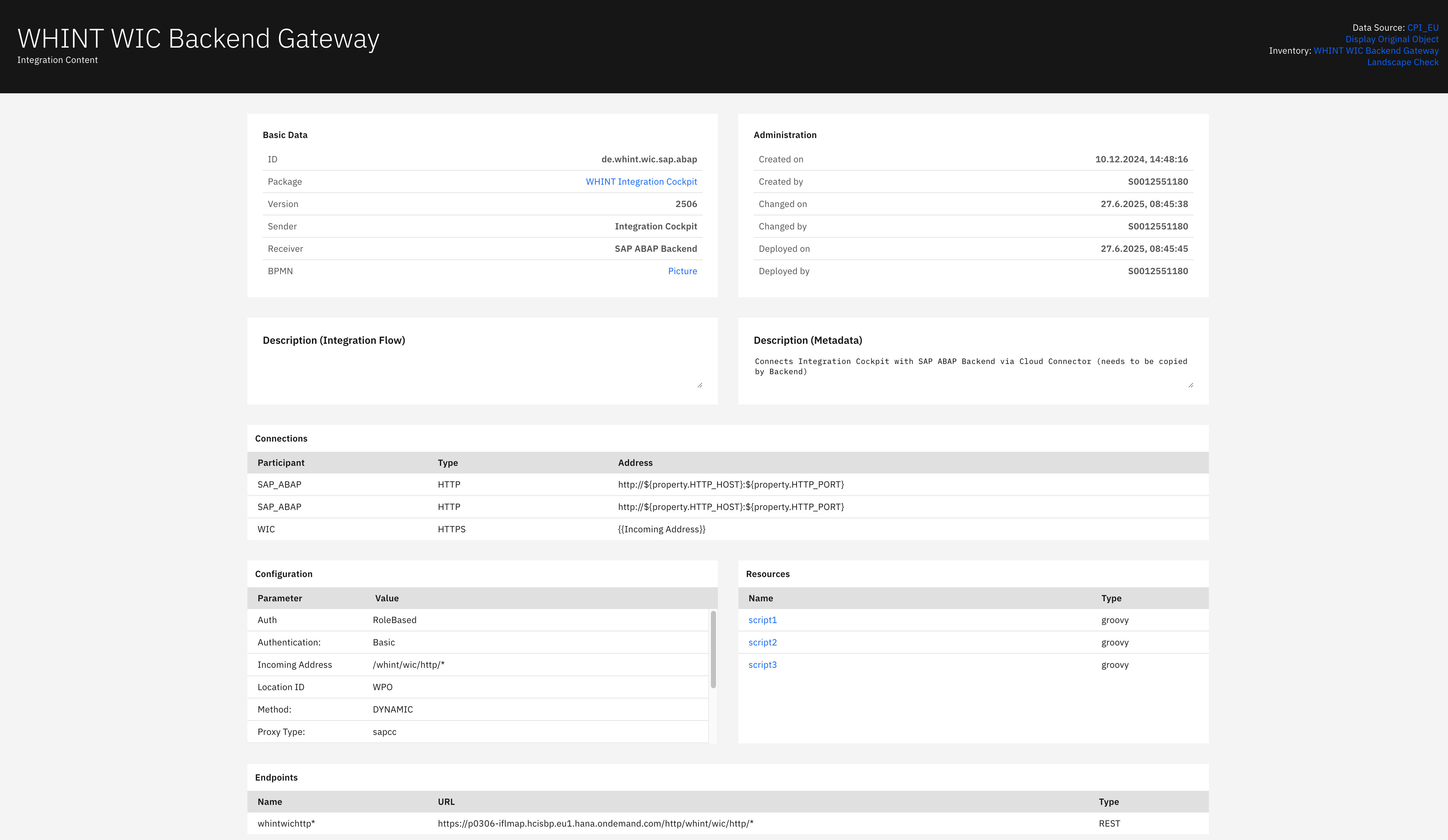Click resize handle of Metadata description
The image size is (1448, 840).
1191,385
